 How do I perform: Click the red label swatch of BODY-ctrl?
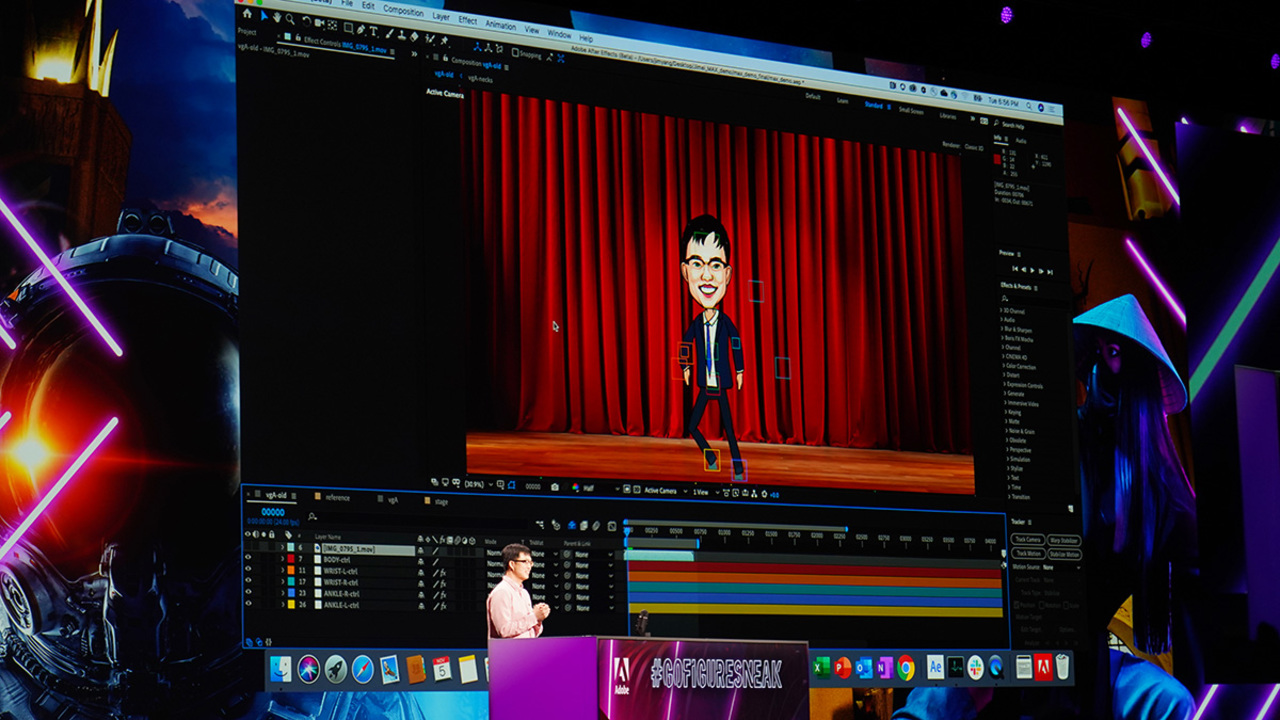coord(291,559)
